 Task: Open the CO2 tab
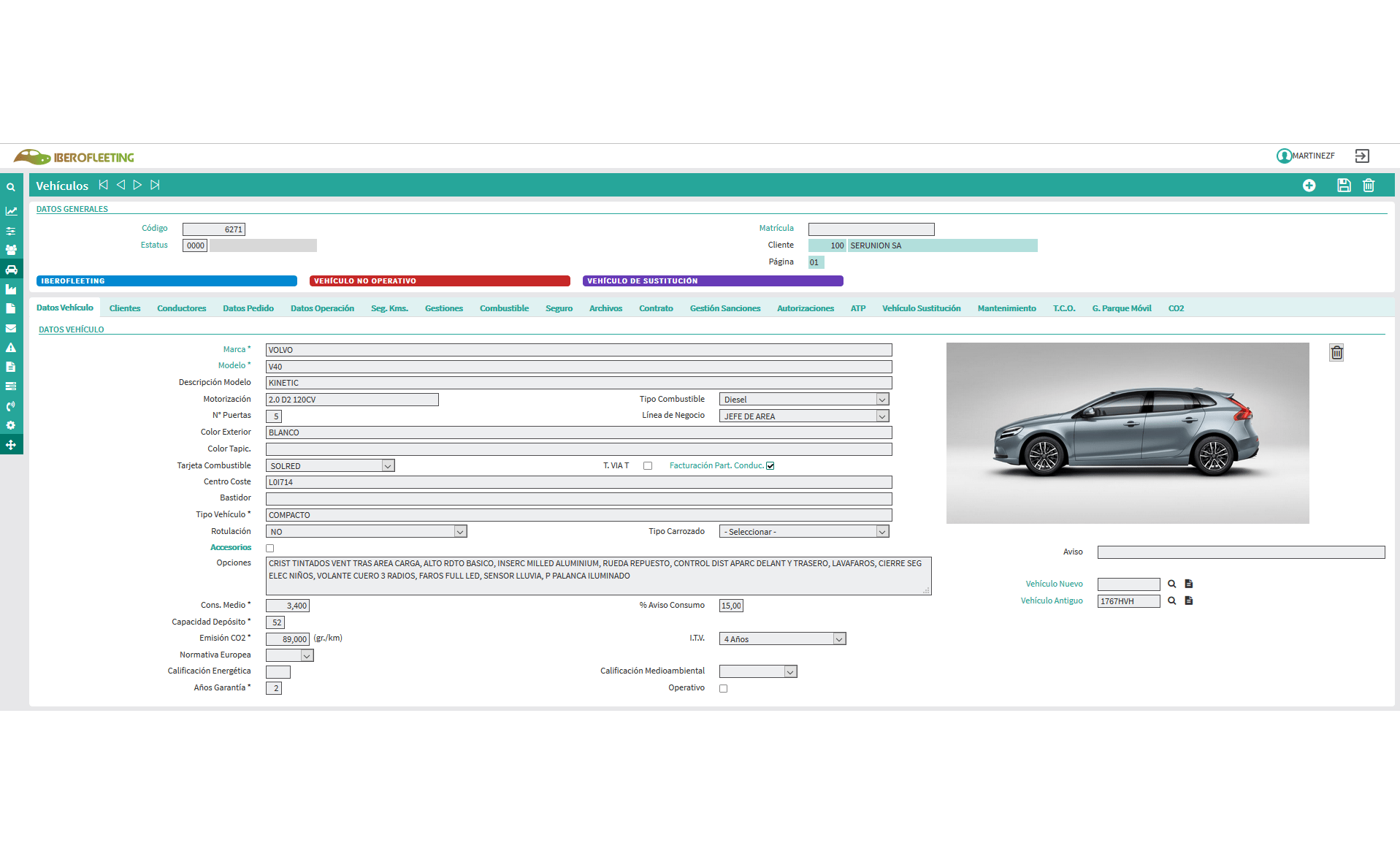pyautogui.click(x=1176, y=308)
